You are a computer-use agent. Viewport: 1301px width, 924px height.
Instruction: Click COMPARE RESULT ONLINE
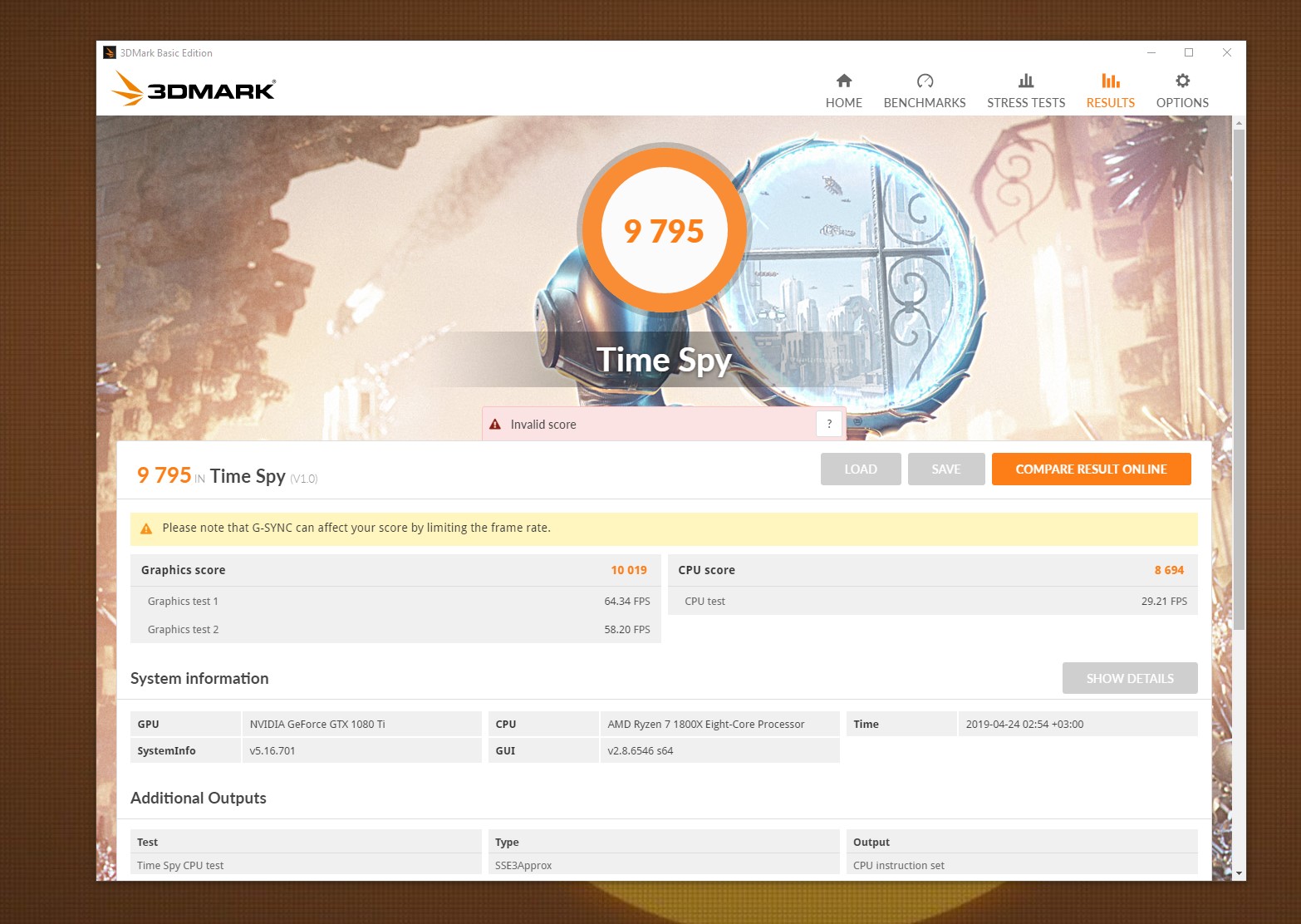tap(1092, 469)
